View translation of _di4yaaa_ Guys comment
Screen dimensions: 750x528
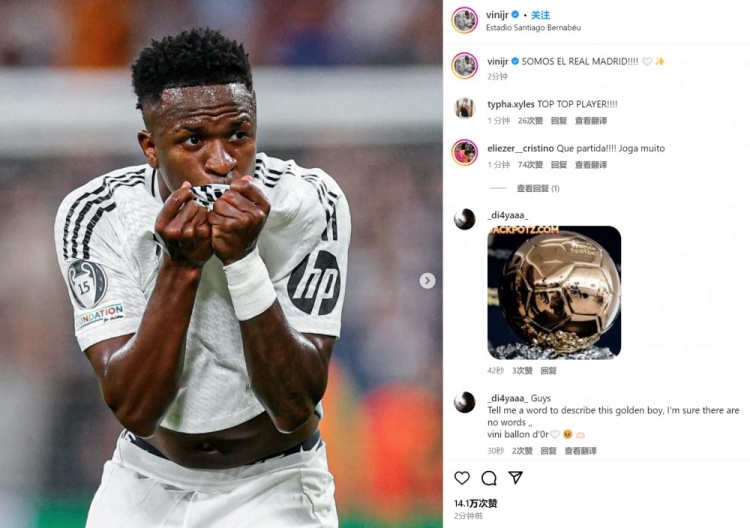coord(580,451)
